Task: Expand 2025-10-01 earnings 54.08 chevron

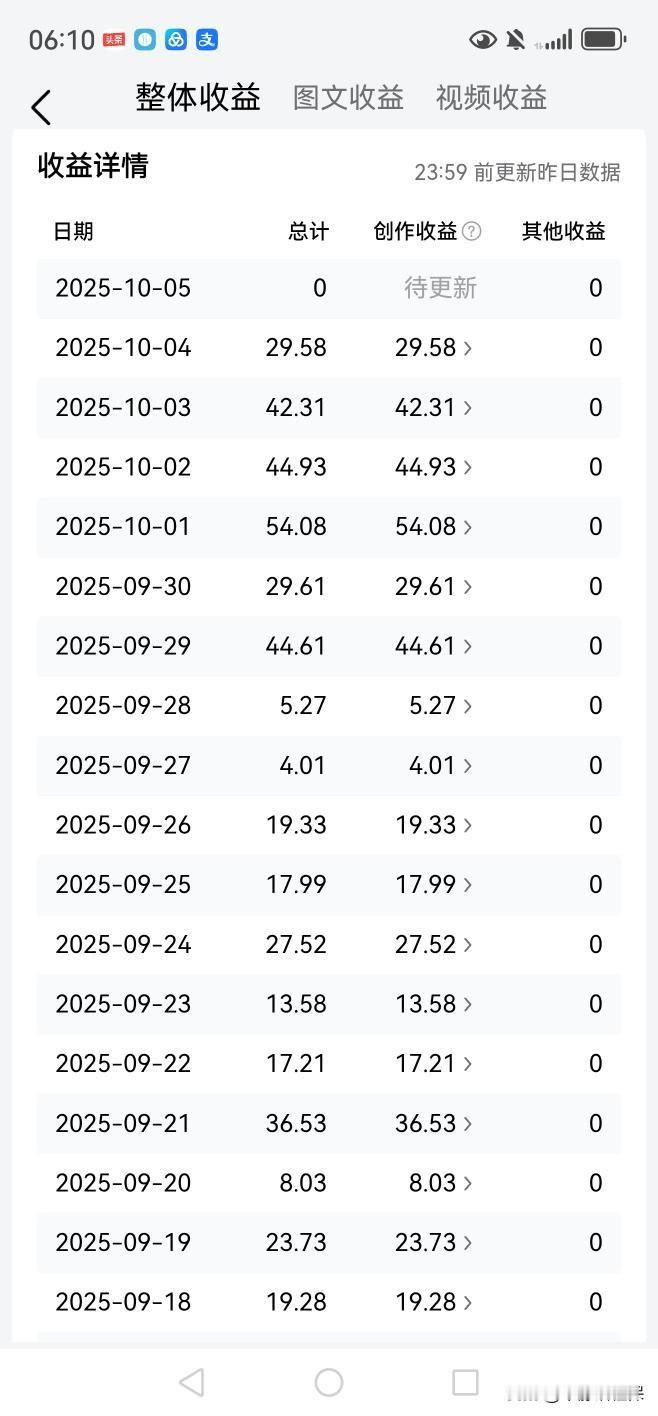Action: pyautogui.click(x=468, y=527)
